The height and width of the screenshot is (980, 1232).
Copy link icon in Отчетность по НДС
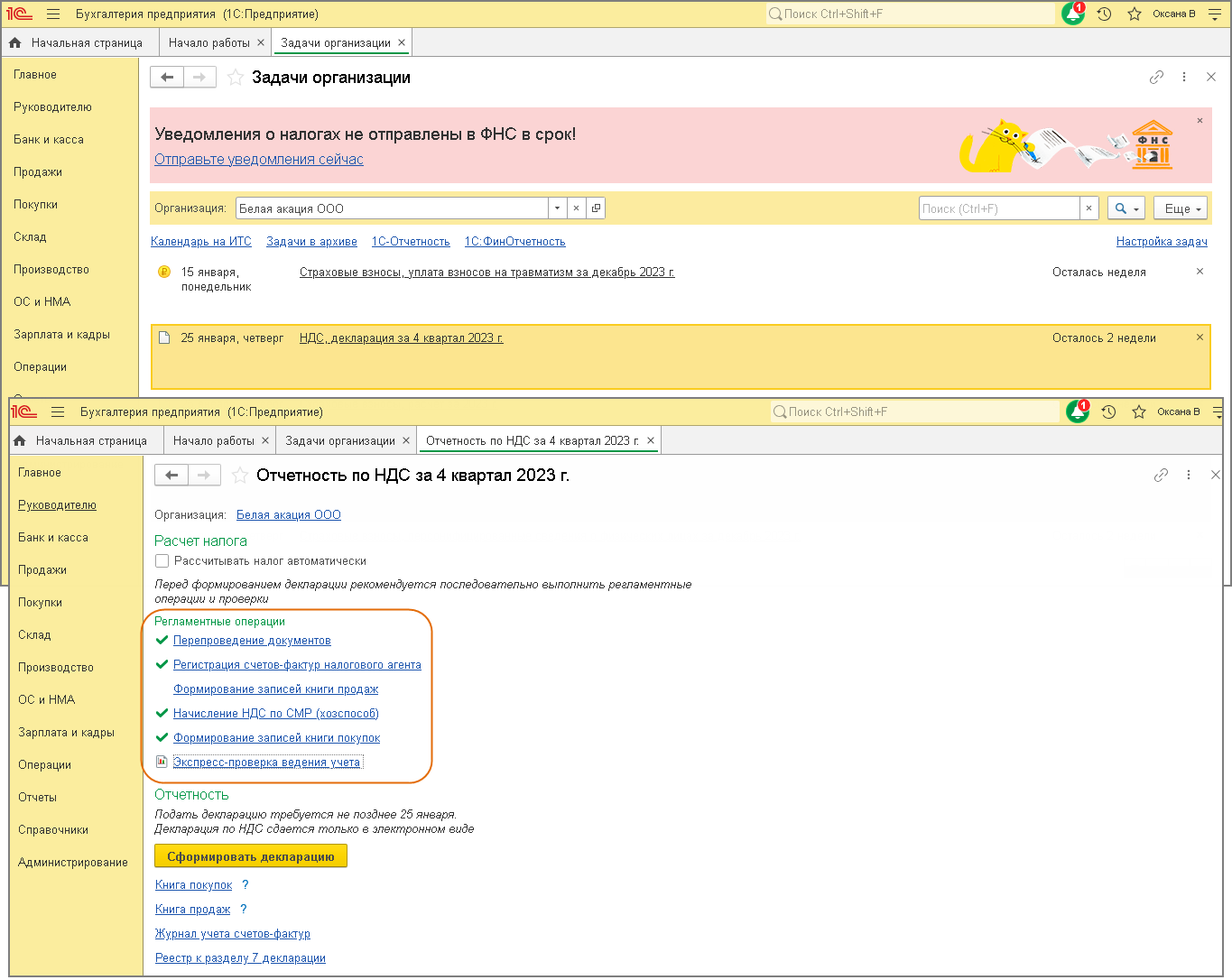(x=1161, y=476)
